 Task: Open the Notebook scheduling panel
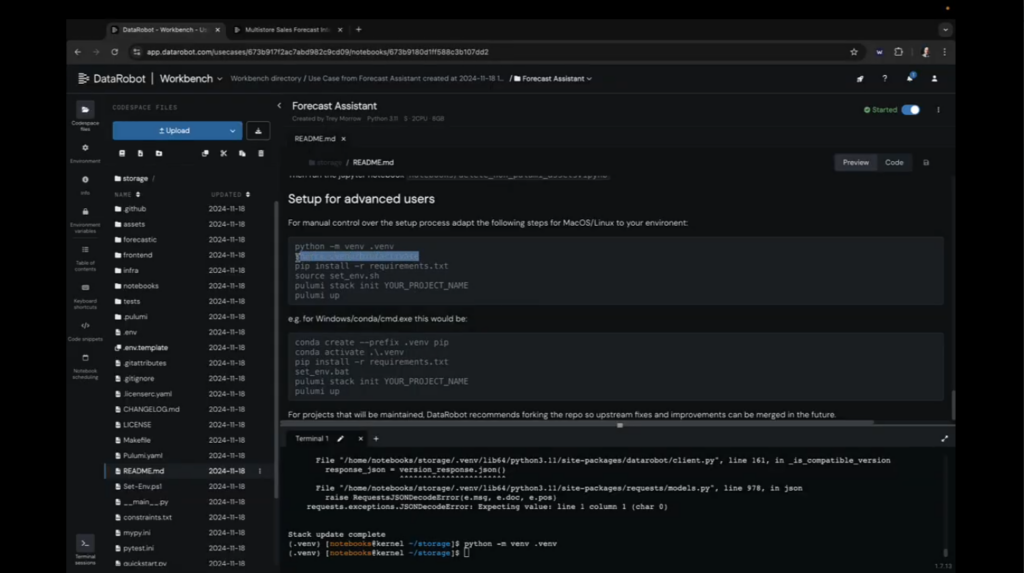[x=85, y=367]
